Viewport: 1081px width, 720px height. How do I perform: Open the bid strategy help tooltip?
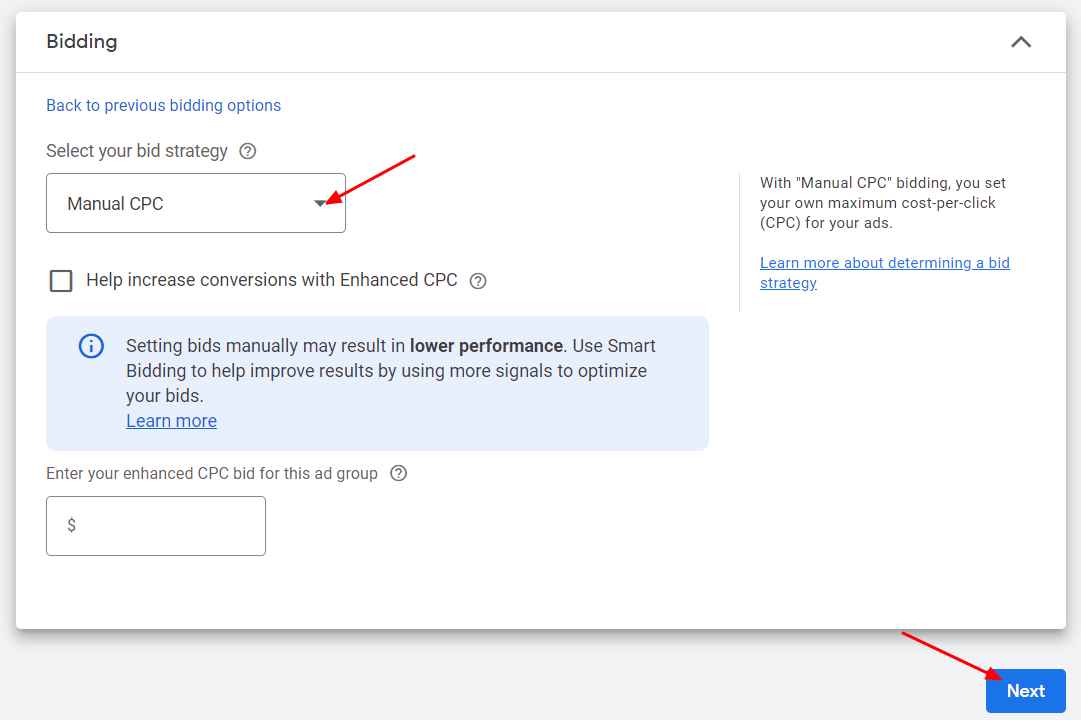(247, 151)
